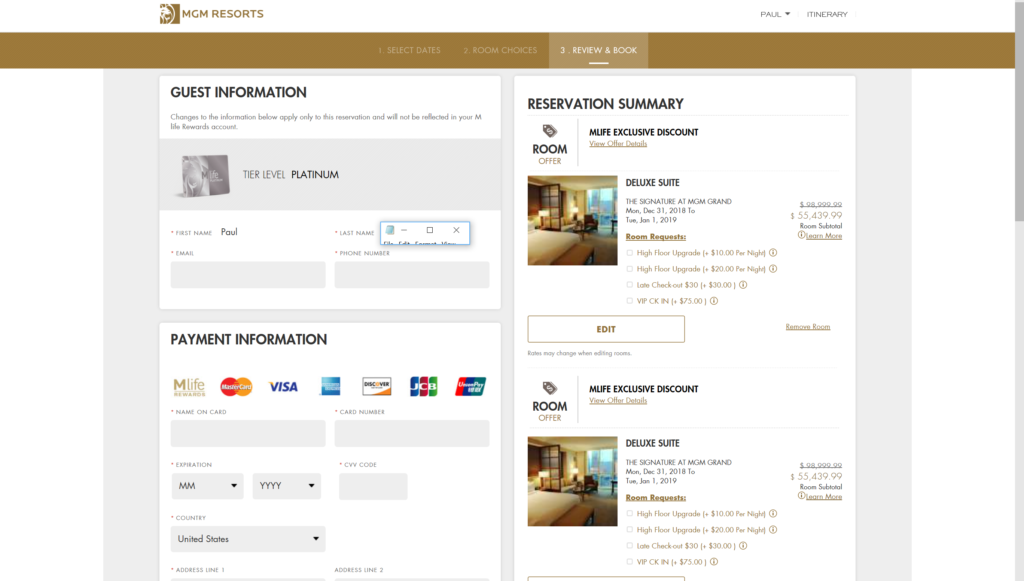This screenshot has height=581, width=1024.
Task: Check first suite's High Floor Upgrade $10.00 Per Night
Action: coord(630,253)
